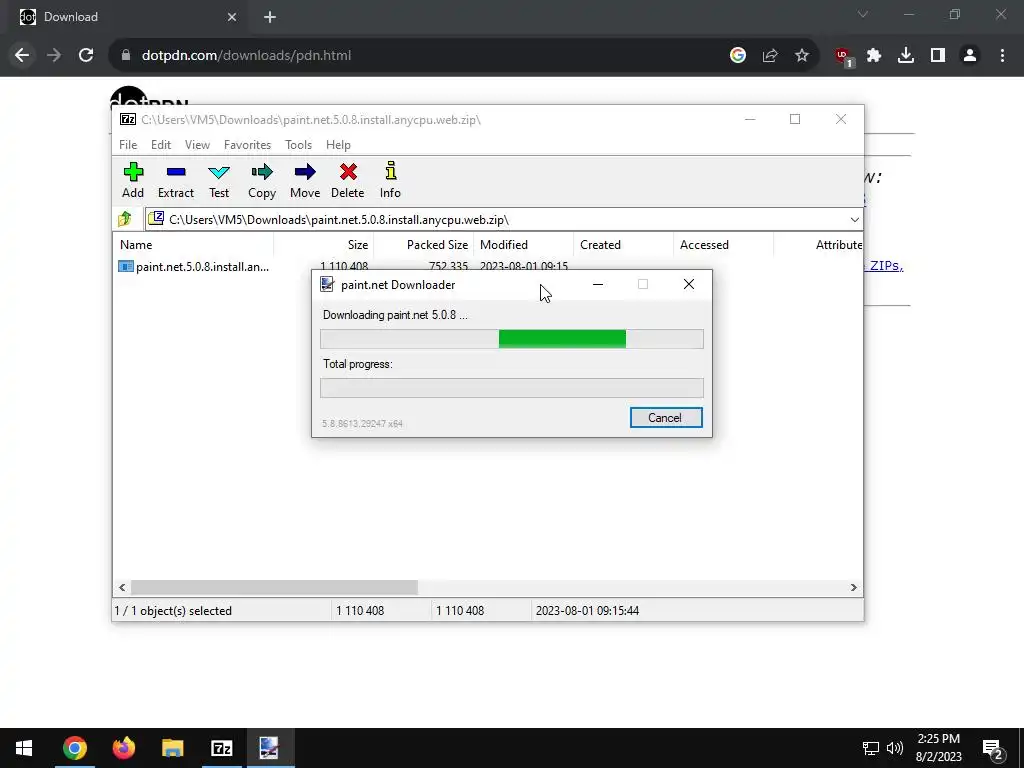1024x768 pixels.
Task: Focus the Chrome address bar URL
Action: pyautogui.click(x=246, y=56)
